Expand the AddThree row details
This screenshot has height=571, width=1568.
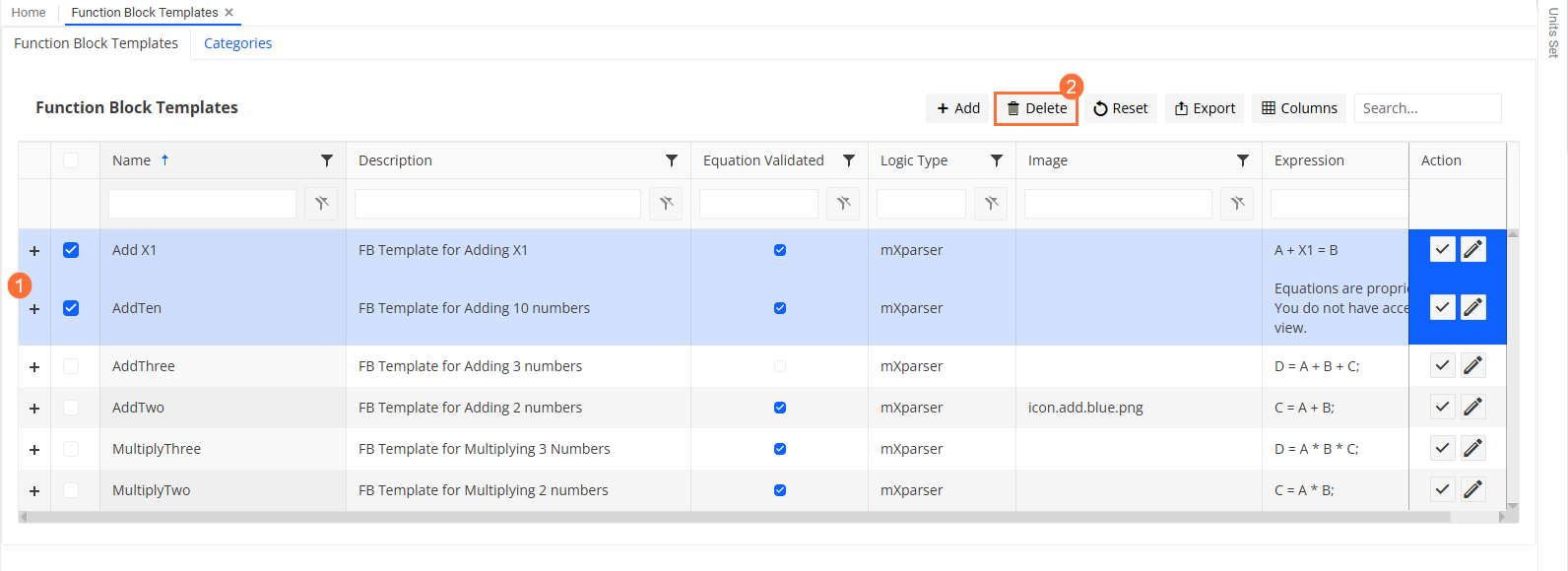pos(34,367)
